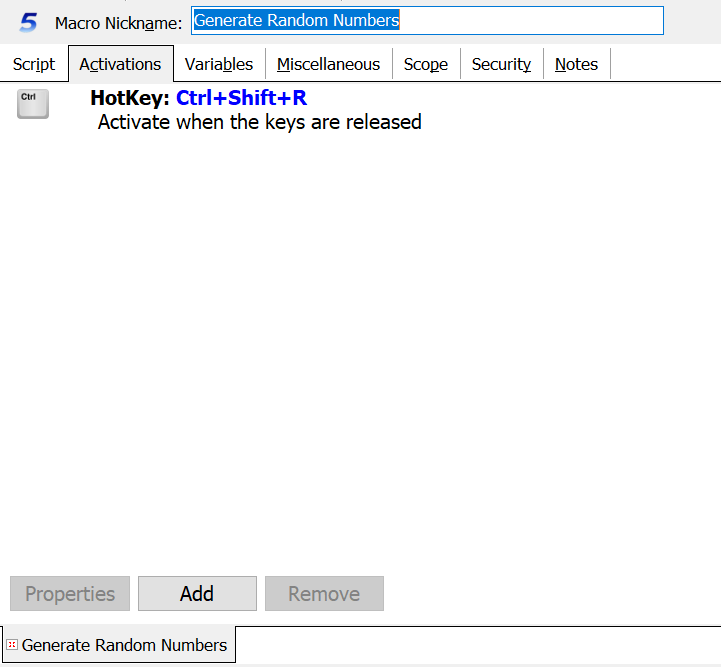Select the Scope tab
721x667 pixels.
point(425,64)
